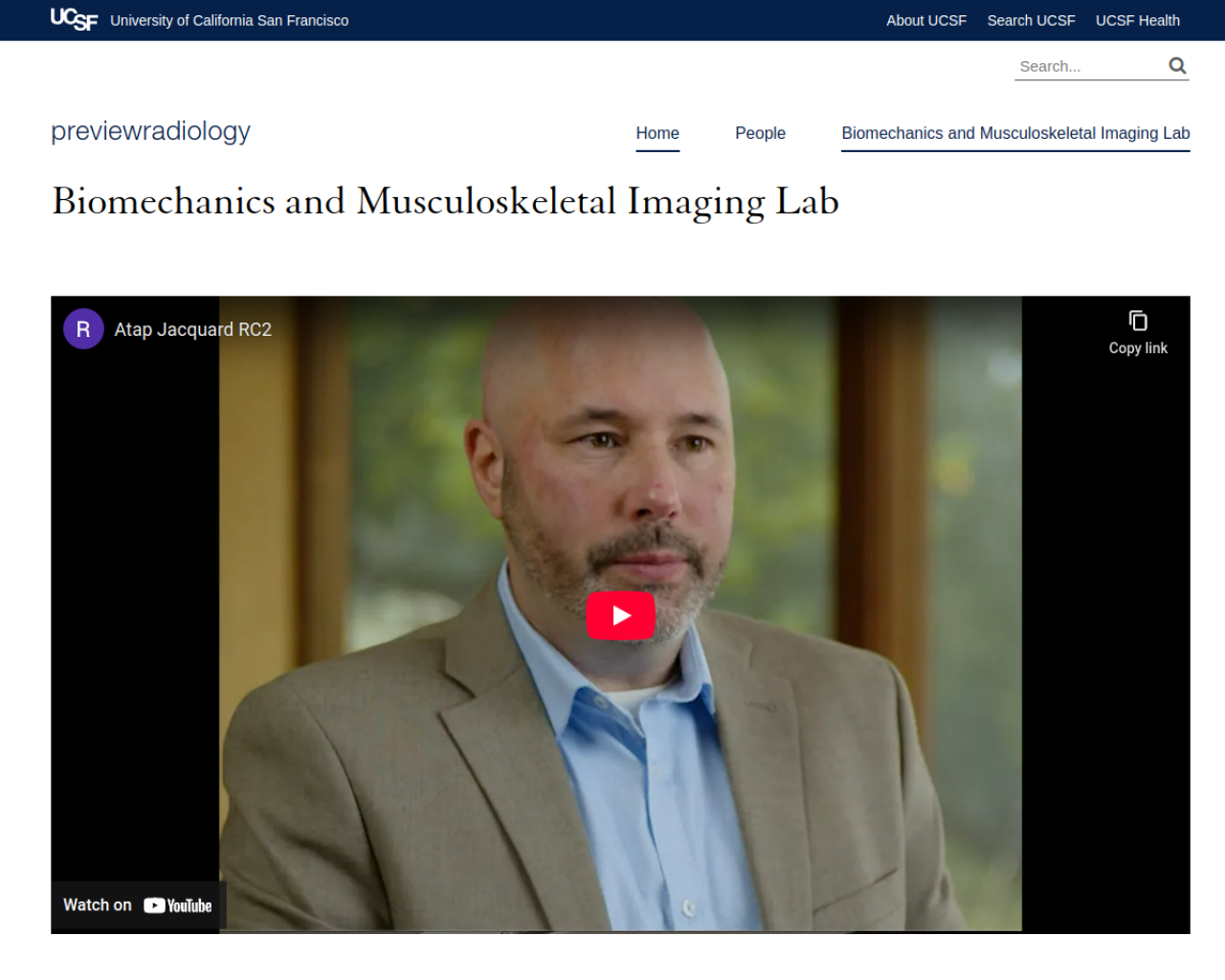The width and height of the screenshot is (1225, 980).
Task: Click the search magnifier icon
Action: (x=1177, y=65)
